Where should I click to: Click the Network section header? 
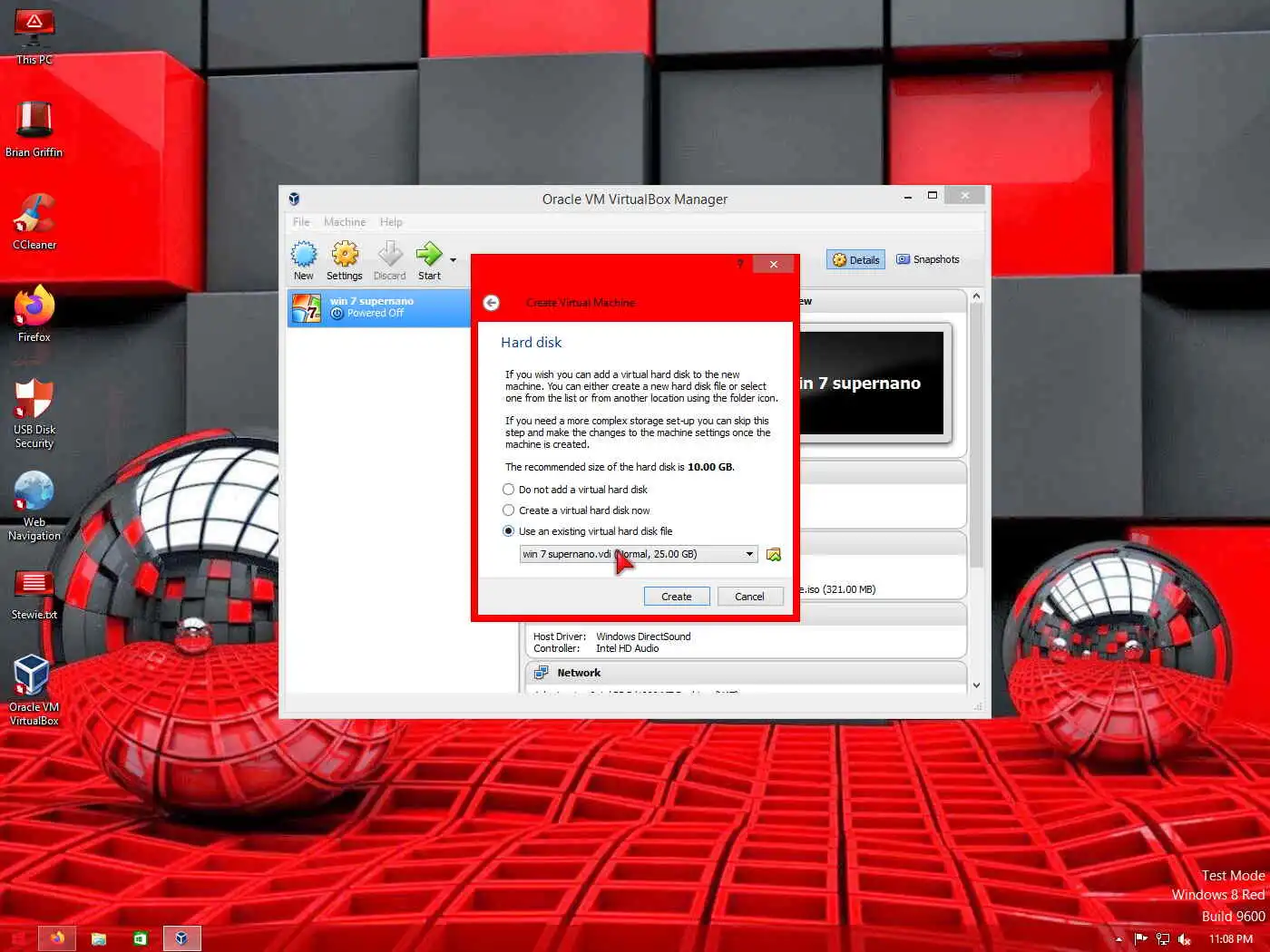coord(747,673)
